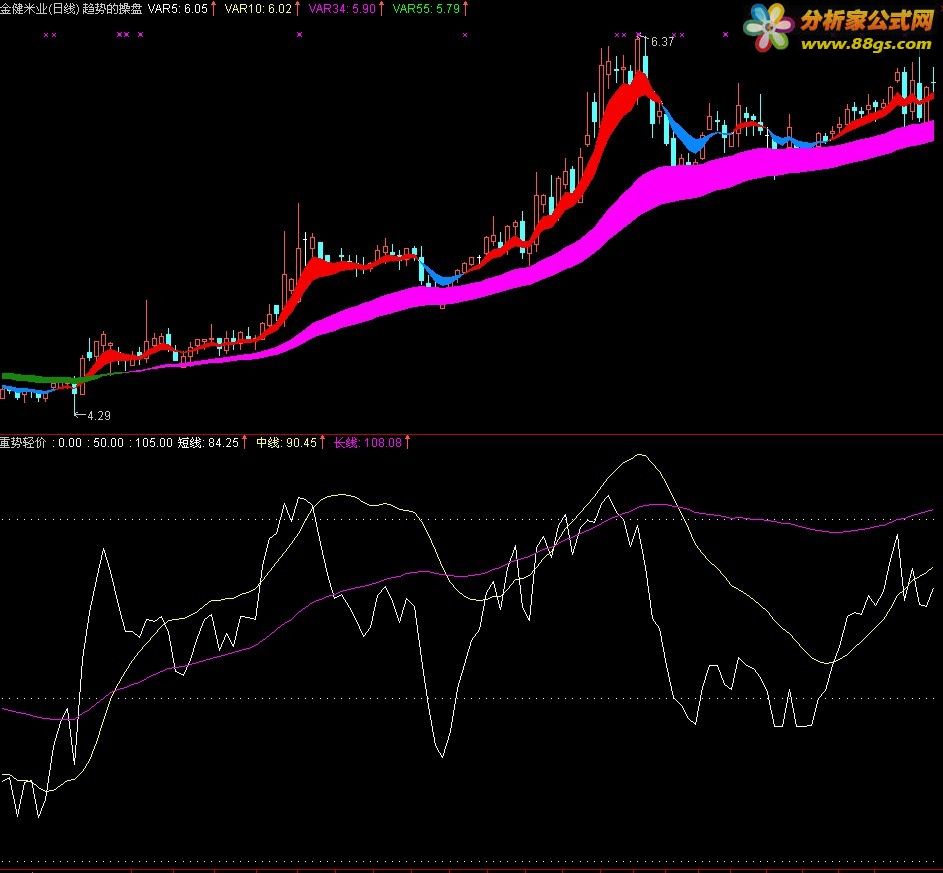Viewport: 943px width, 873px height.
Task: Click the VAR10: 6.02 value label
Action: 258,8
